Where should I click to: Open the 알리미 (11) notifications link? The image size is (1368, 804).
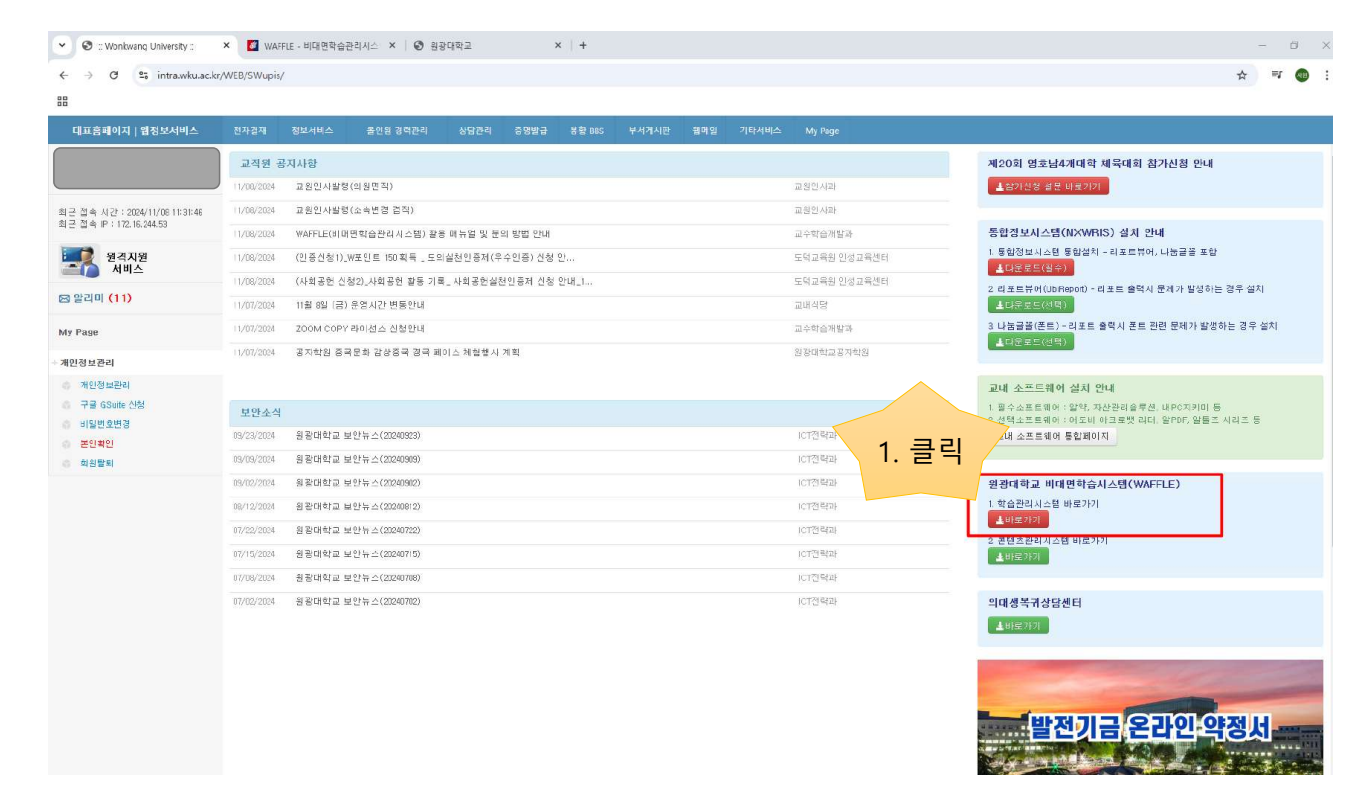tap(95, 298)
